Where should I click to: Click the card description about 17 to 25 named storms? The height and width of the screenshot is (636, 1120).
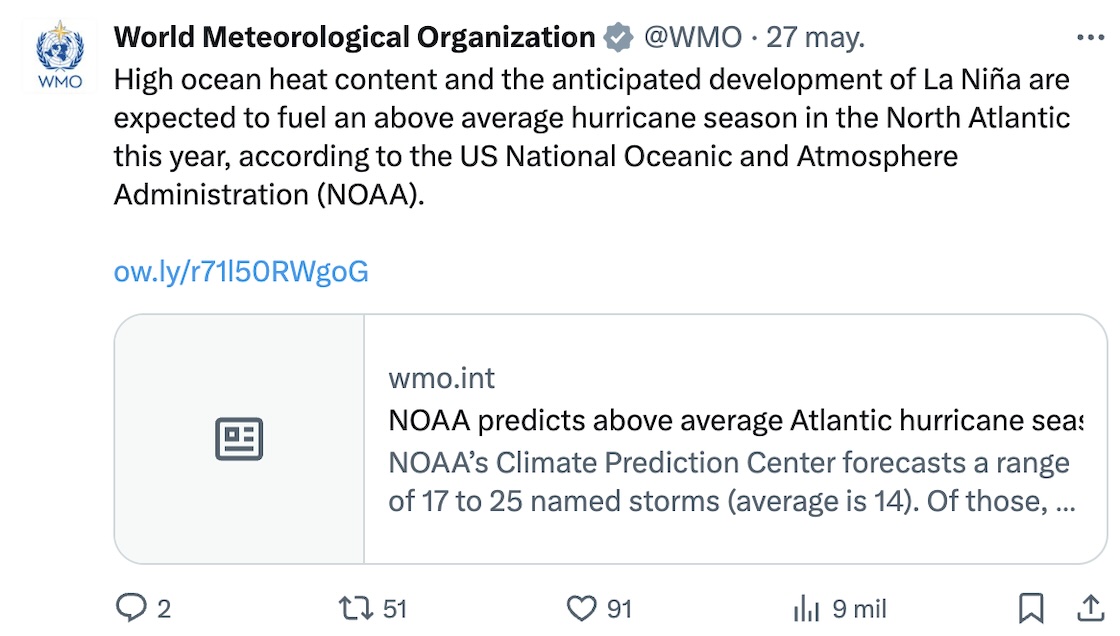(x=730, y=482)
